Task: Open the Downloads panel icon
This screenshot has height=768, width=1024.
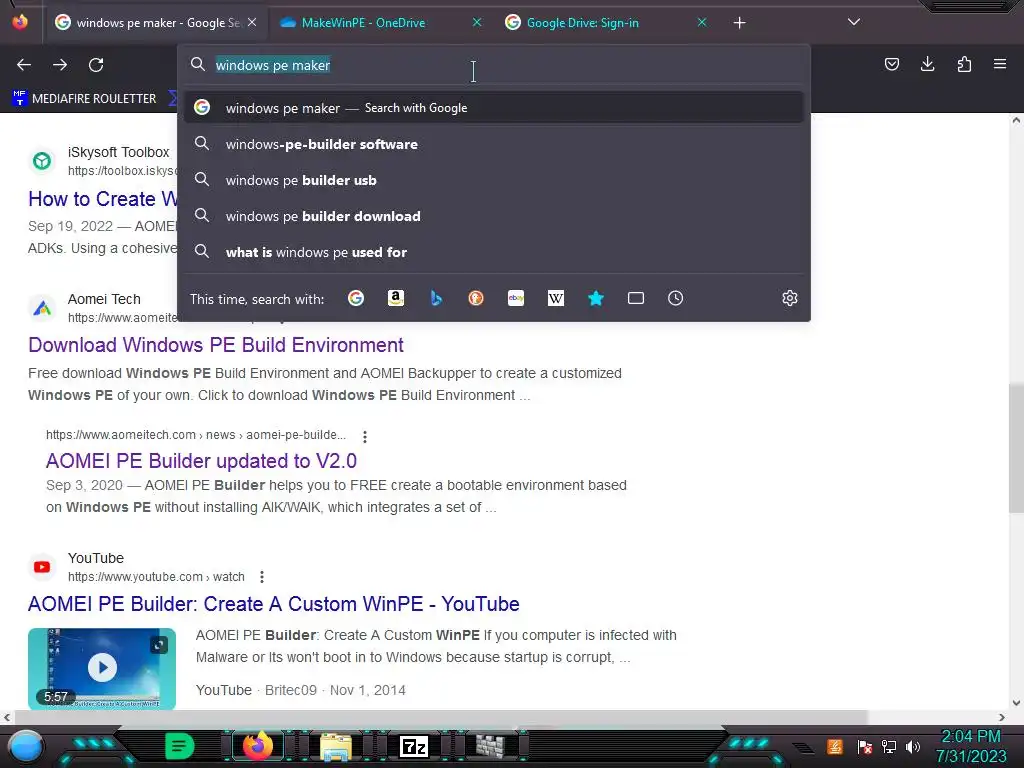Action: (x=927, y=64)
